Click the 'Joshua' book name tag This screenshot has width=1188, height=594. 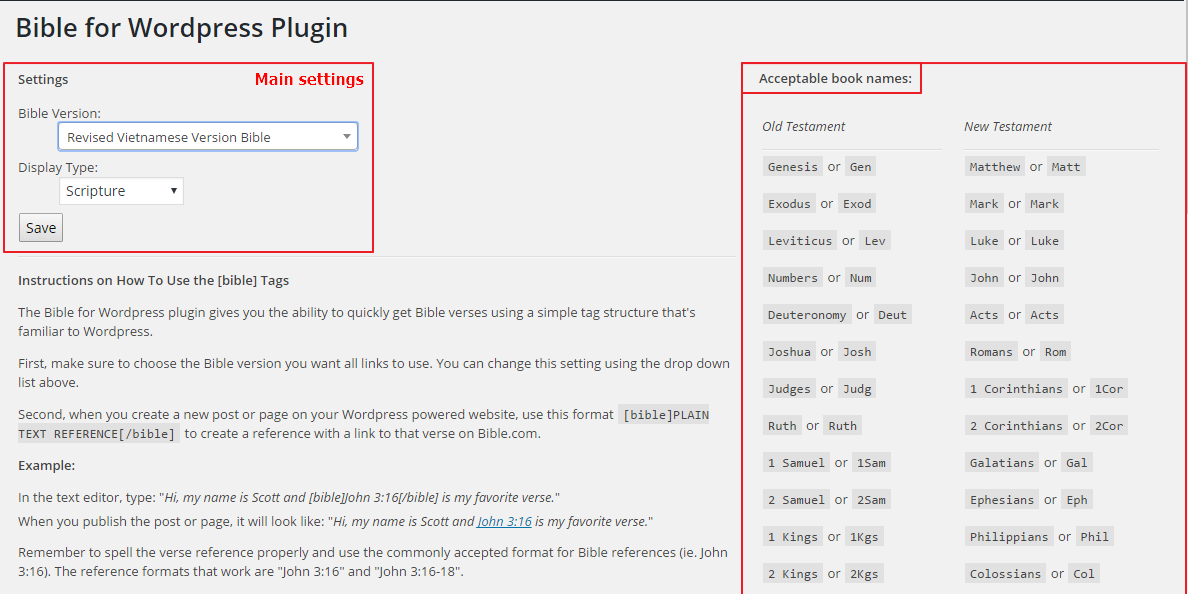pyautogui.click(x=789, y=352)
